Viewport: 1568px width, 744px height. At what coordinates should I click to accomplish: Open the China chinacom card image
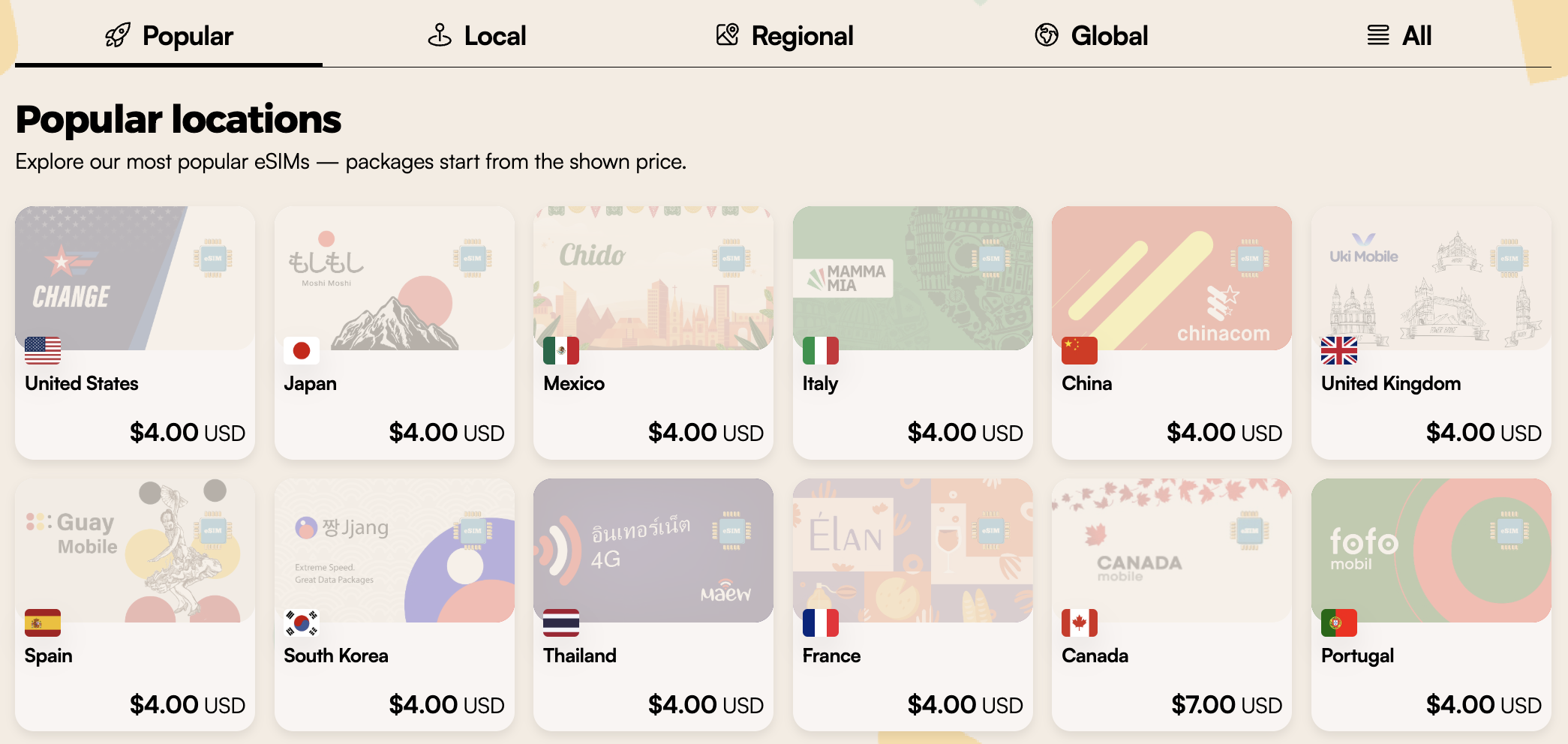(x=1172, y=278)
